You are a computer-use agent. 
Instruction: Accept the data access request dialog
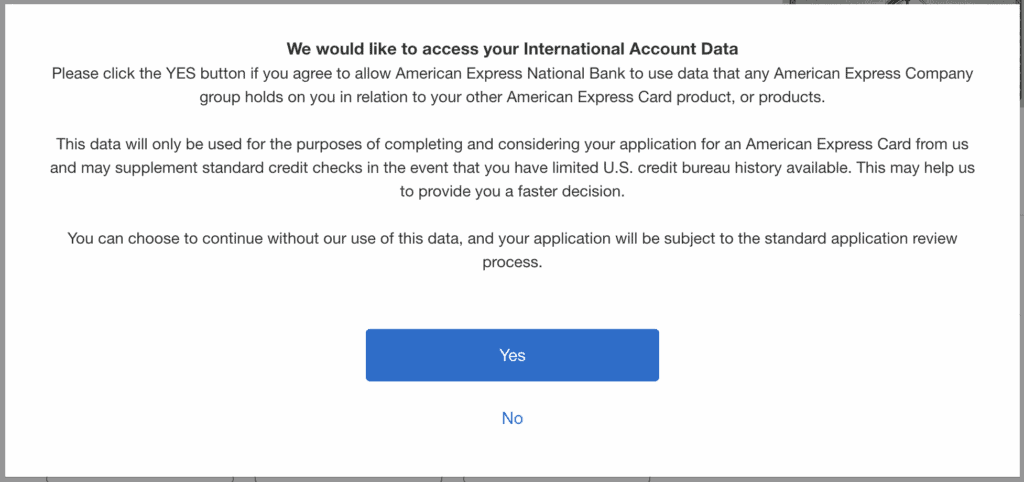(x=512, y=355)
